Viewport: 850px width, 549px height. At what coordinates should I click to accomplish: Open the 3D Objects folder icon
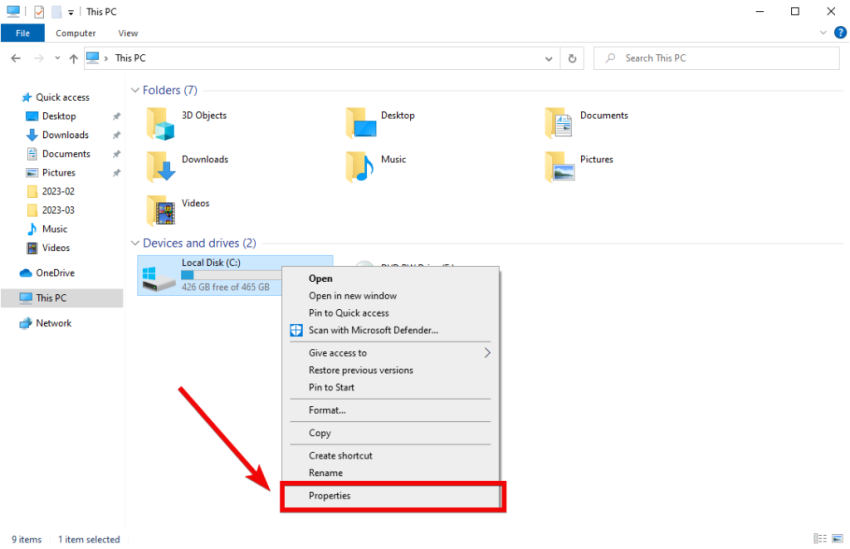click(160, 124)
